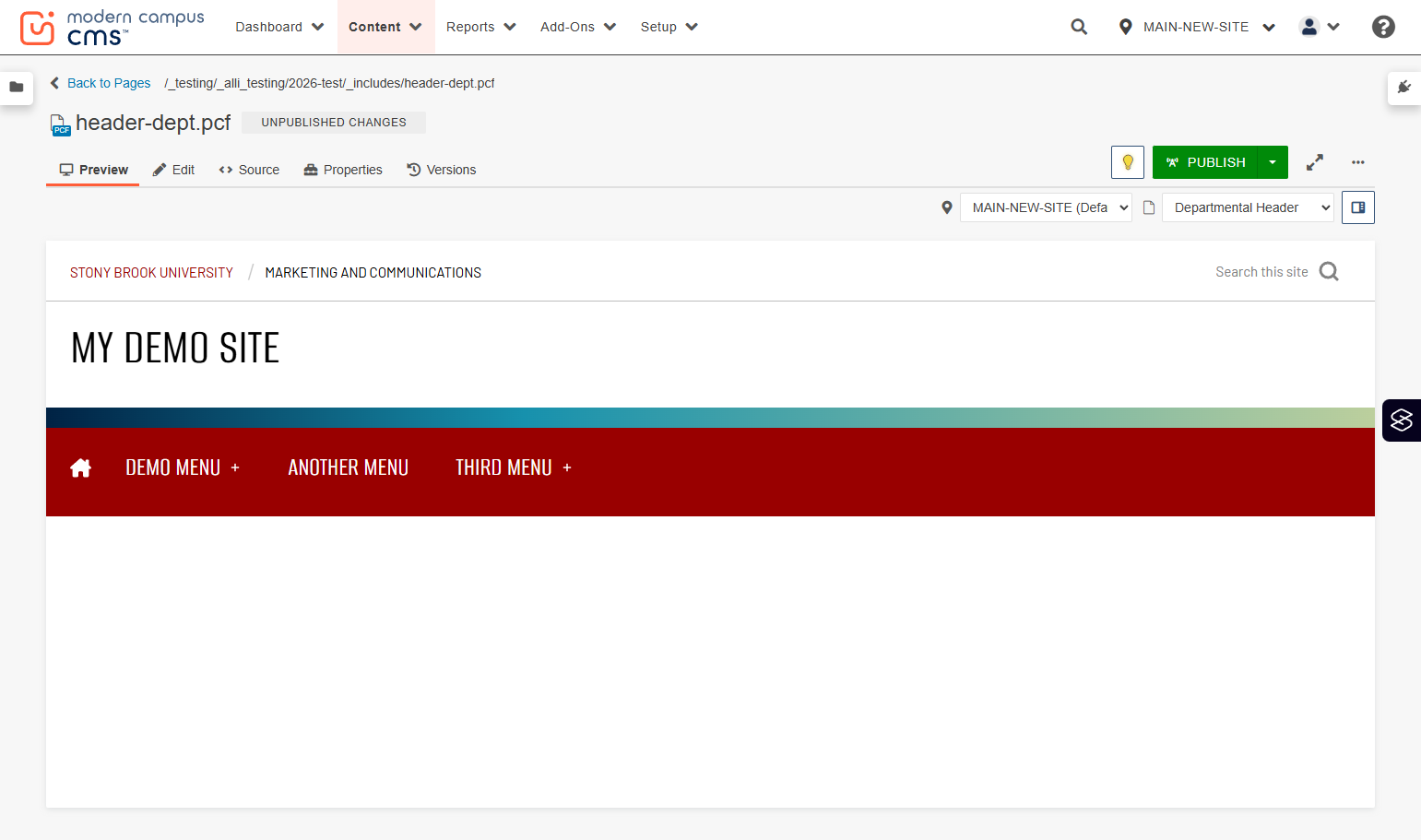Click the home icon in red menu
Screen dimensions: 1421x840
click(x=81, y=468)
